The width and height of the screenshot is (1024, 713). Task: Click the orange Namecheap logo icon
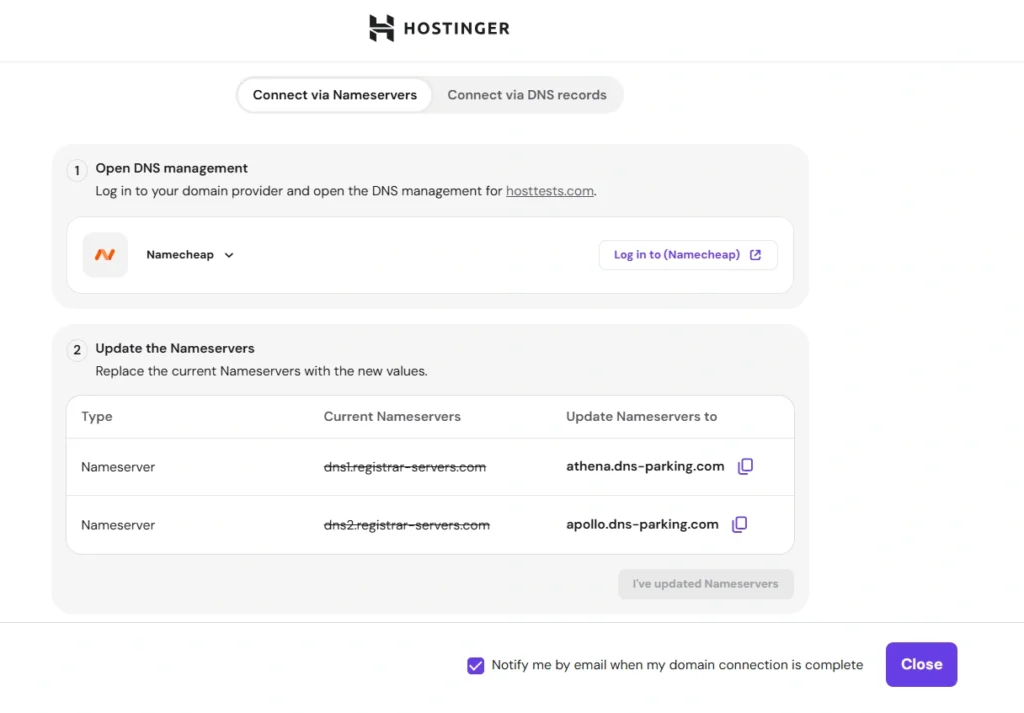pyautogui.click(x=105, y=255)
